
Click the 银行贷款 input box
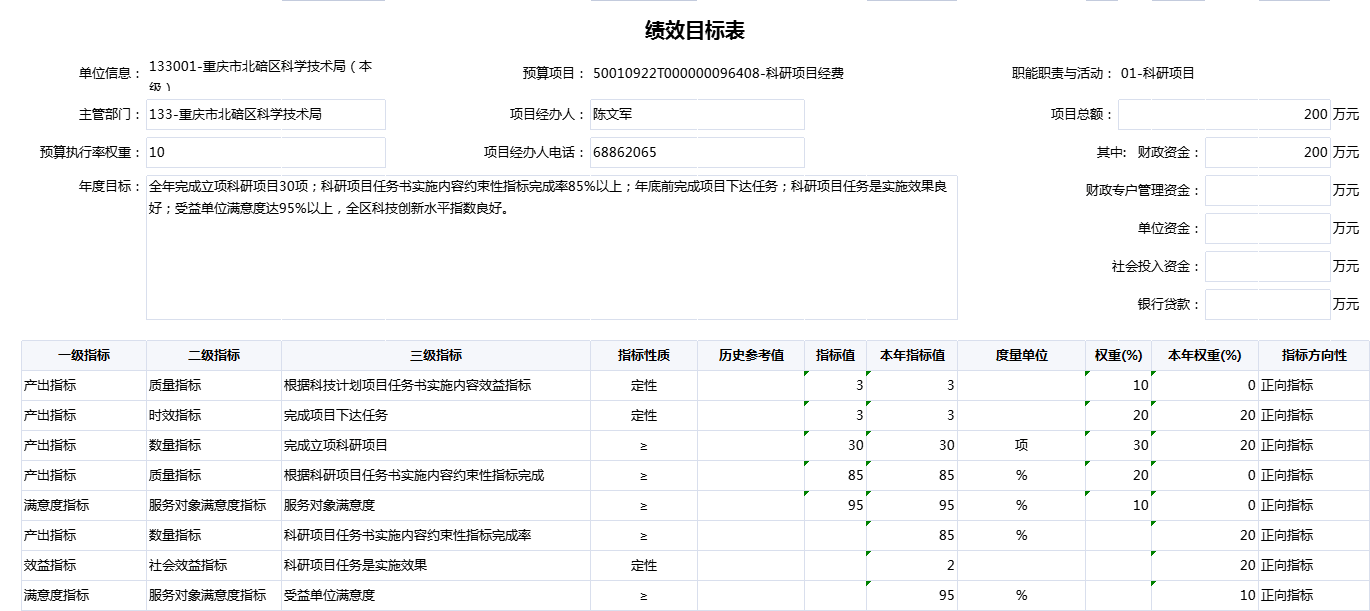coord(1267,304)
